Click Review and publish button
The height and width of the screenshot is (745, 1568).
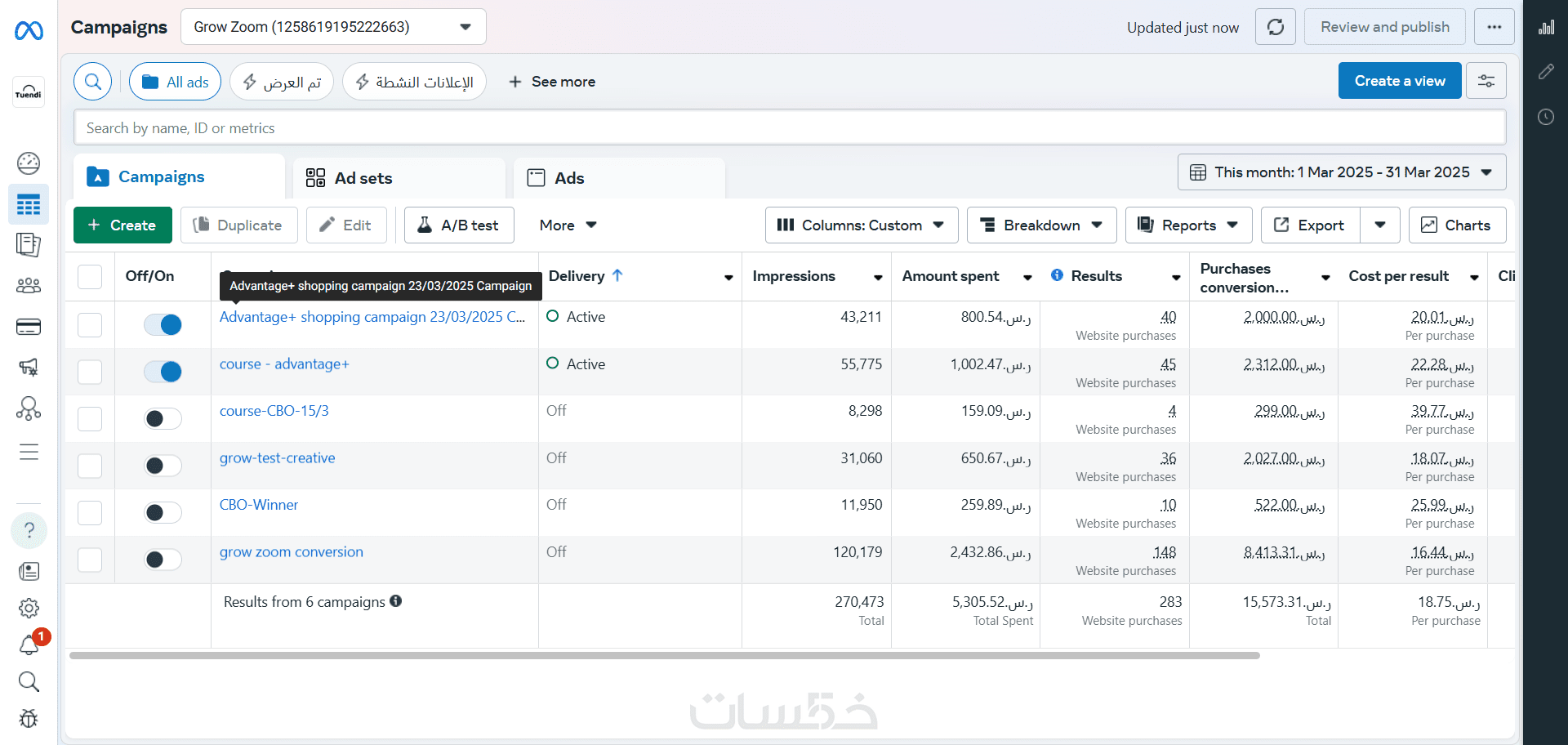click(x=1385, y=27)
